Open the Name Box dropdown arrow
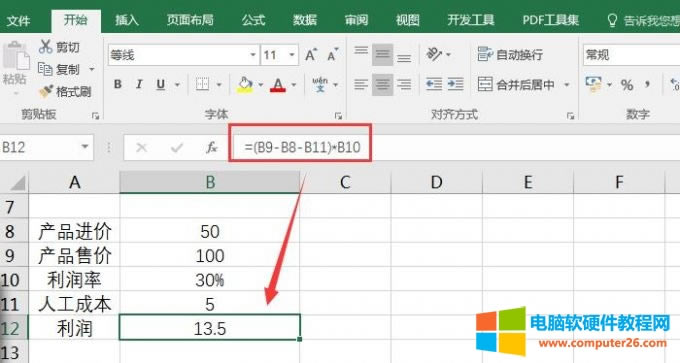This screenshot has height=363, width=680. 85,147
